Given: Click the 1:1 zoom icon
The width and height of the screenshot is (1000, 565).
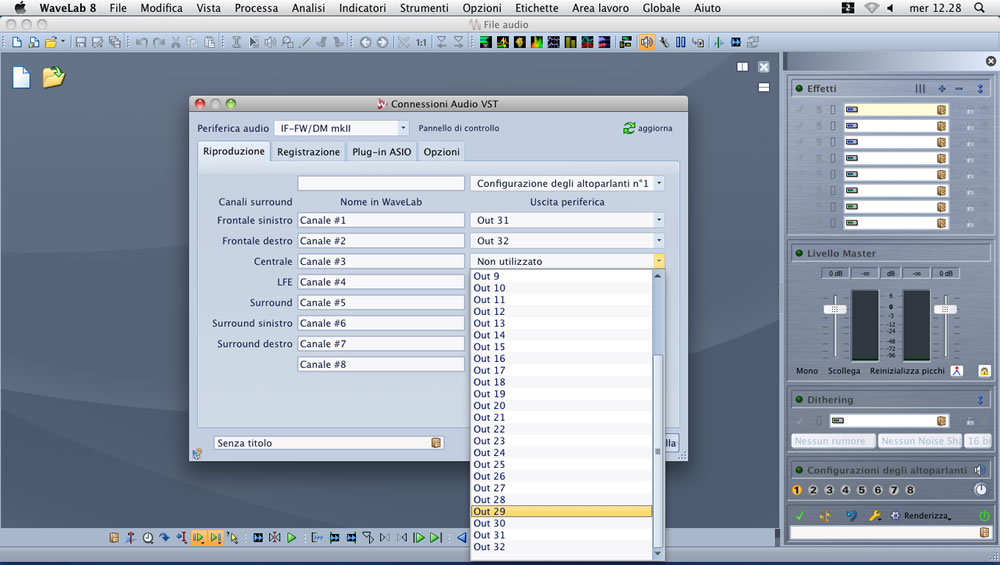Looking at the screenshot, I should pos(421,42).
